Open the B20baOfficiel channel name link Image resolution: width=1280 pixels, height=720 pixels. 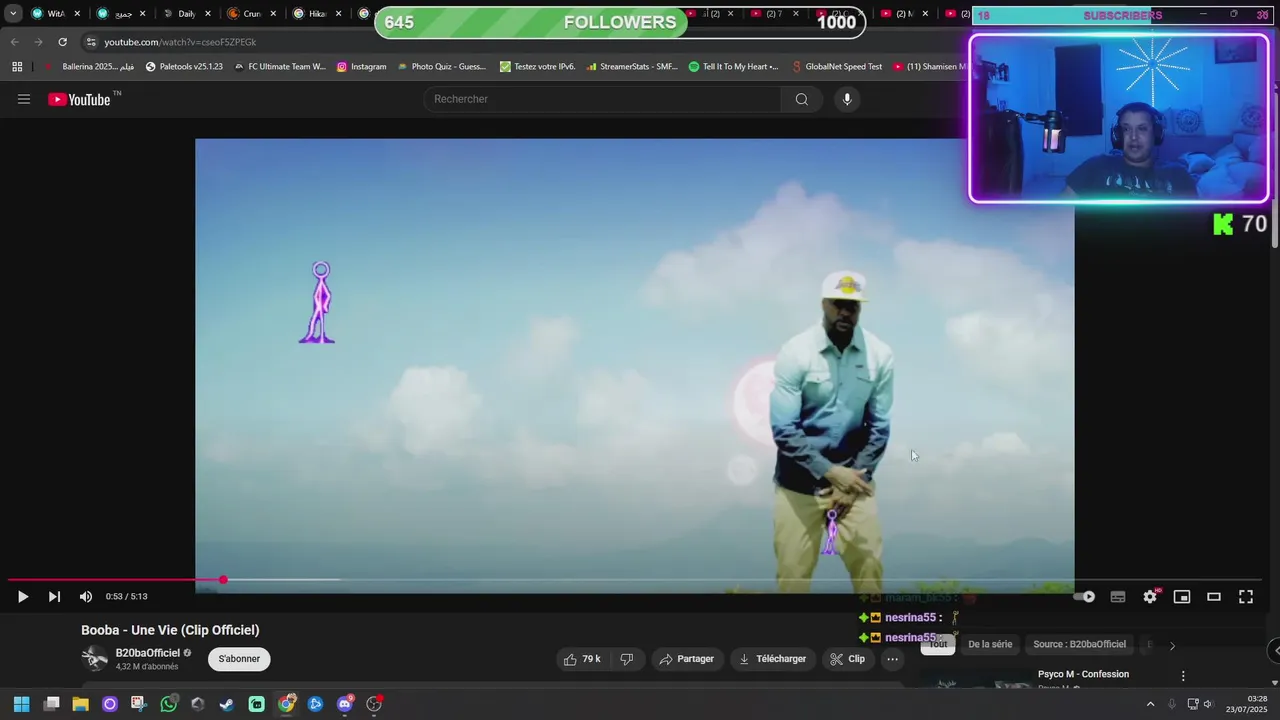pyautogui.click(x=147, y=653)
